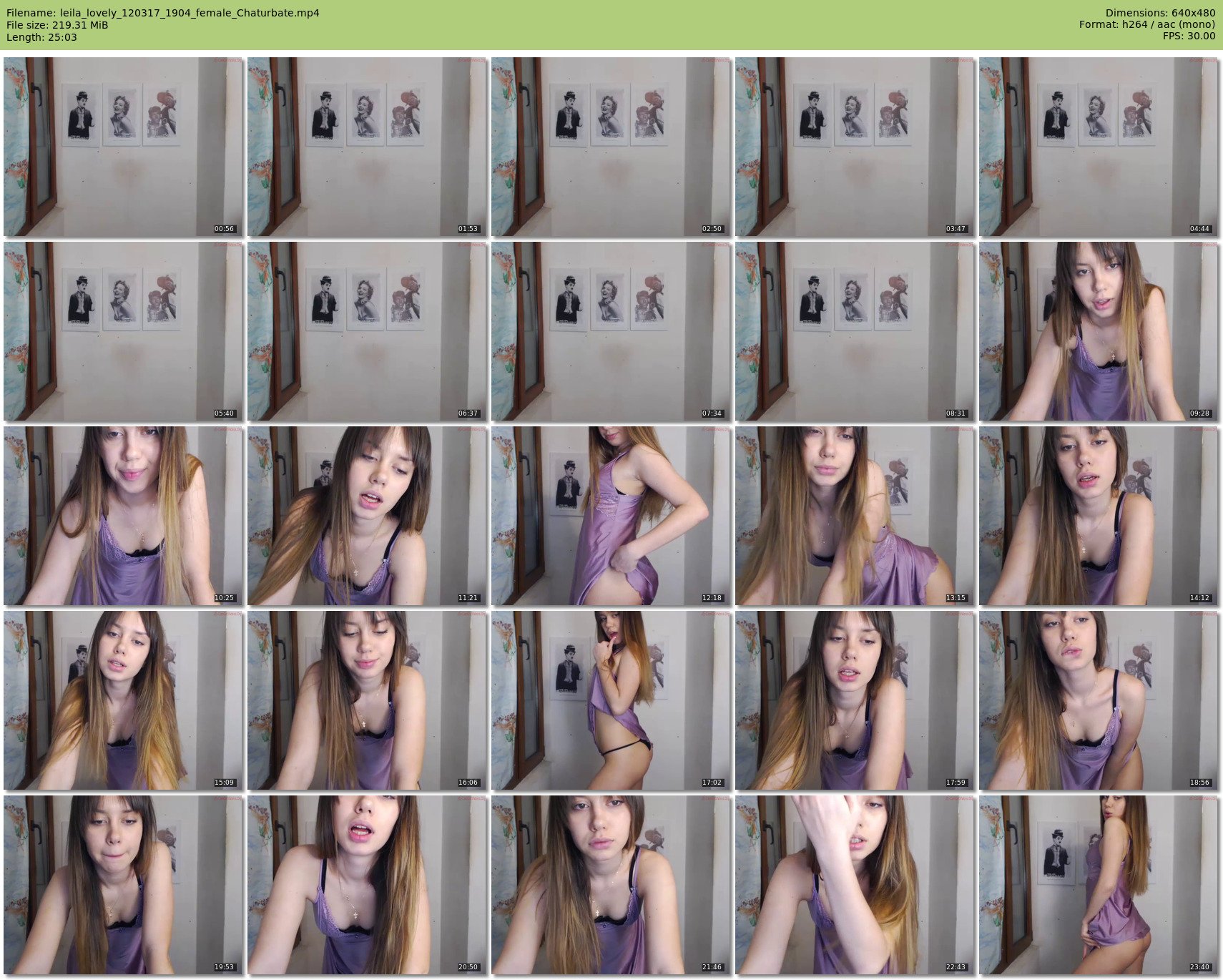
Task: Click the 14:12 preview thumbnail
Action: (1099, 516)
